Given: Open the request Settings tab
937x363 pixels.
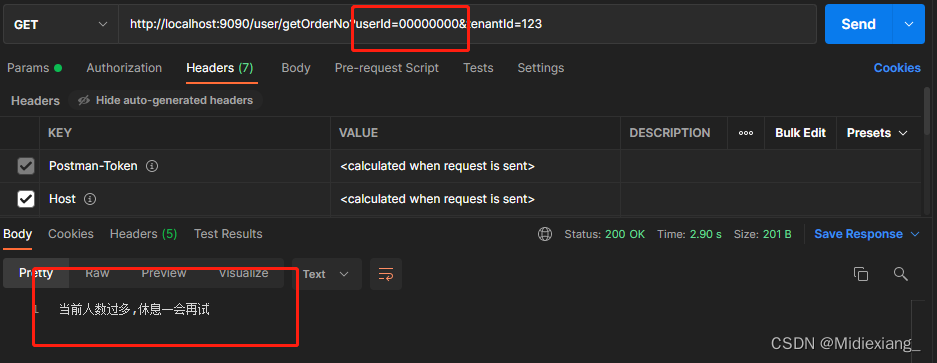Looking at the screenshot, I should [540, 68].
